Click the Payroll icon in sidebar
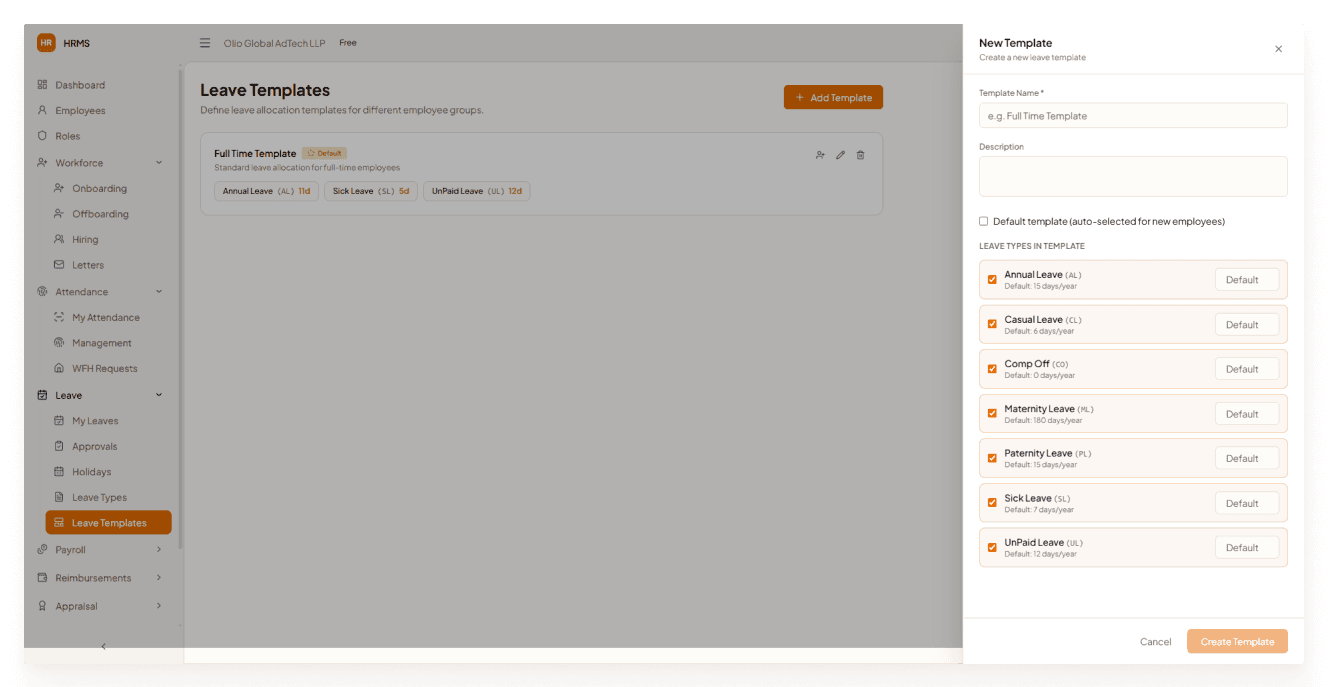Viewport: 1328px width, 687px height. click(42, 550)
